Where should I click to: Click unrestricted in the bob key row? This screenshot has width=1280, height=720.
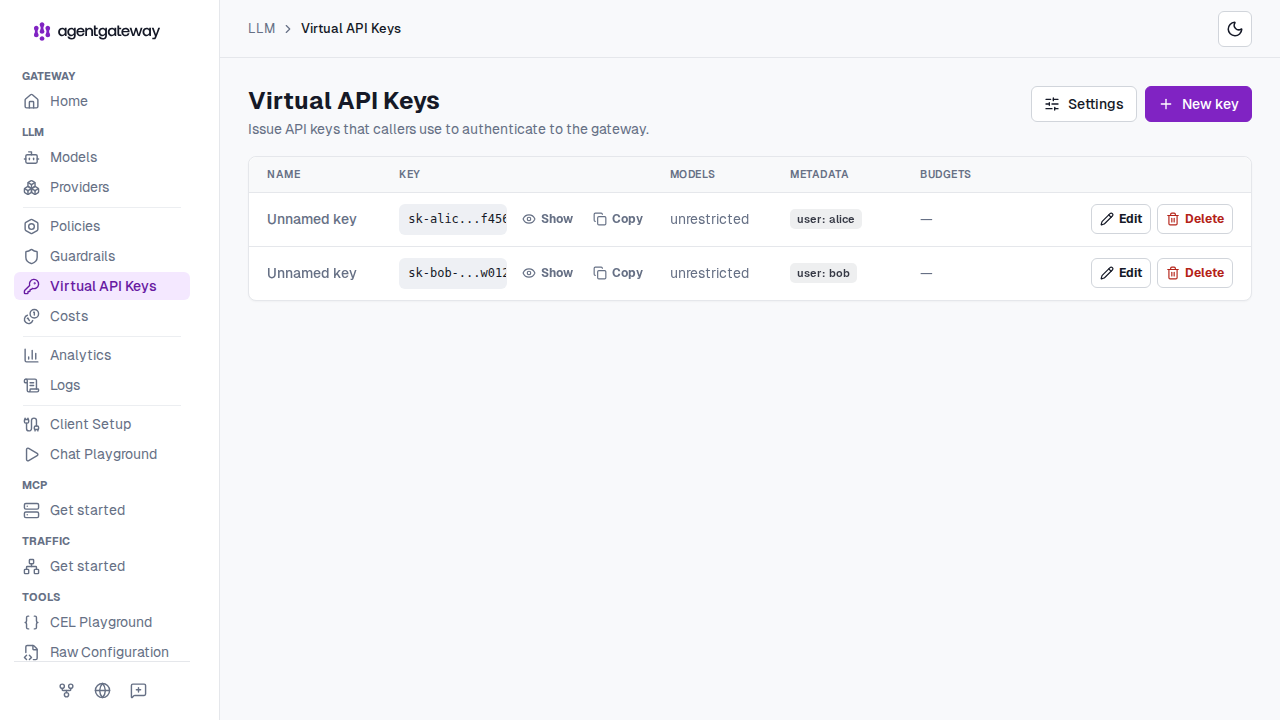(710, 273)
